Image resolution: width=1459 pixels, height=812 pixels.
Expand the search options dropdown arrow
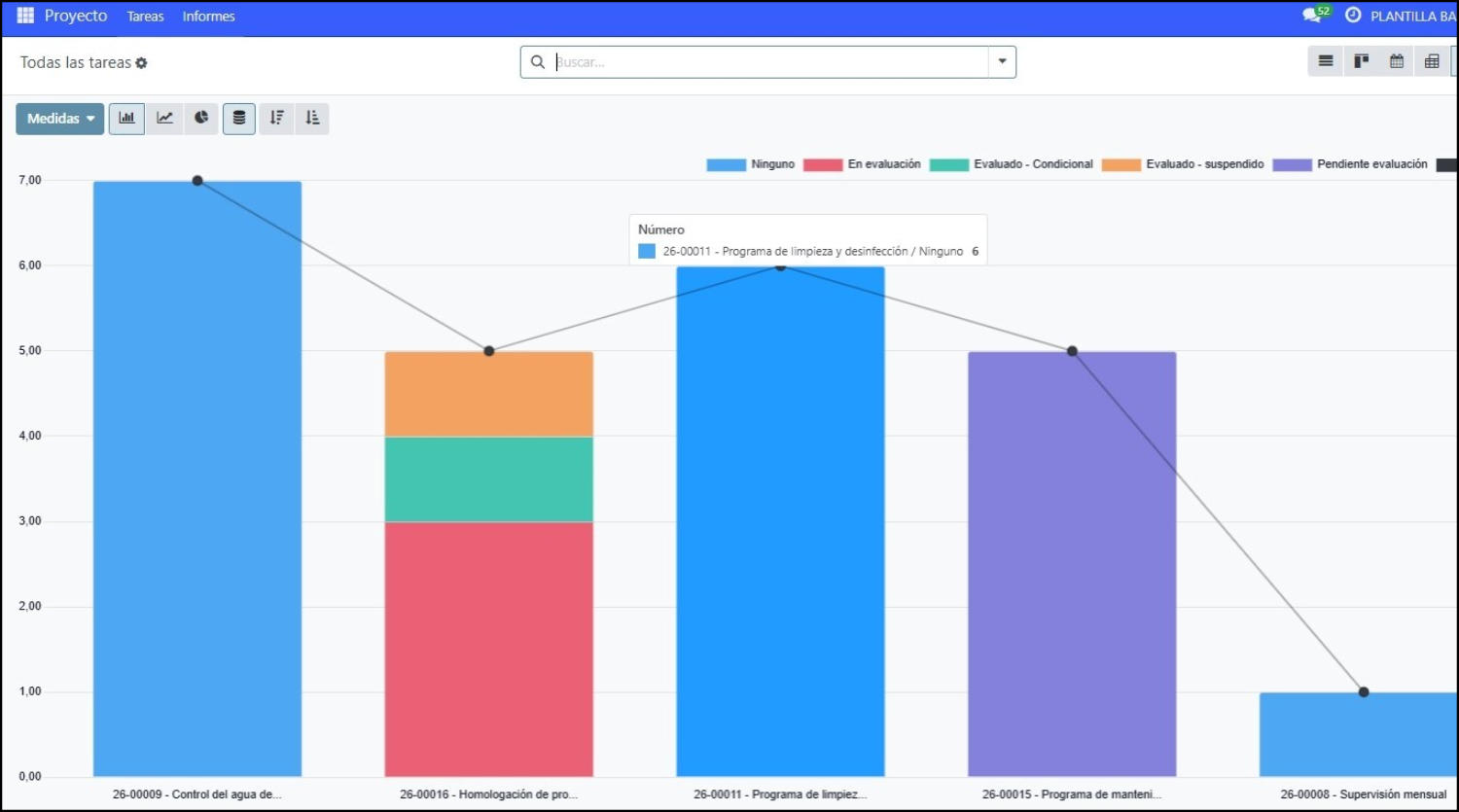(x=1002, y=61)
